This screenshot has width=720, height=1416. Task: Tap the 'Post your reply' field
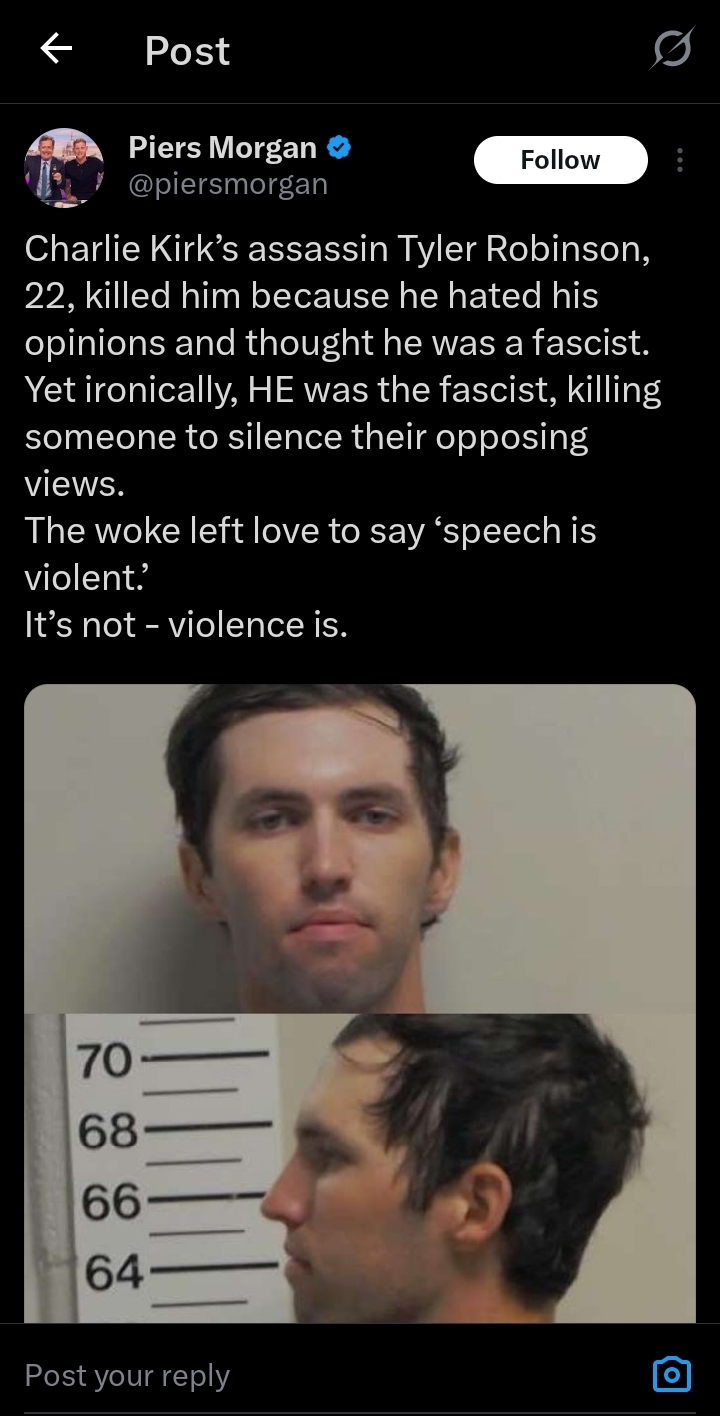128,1375
